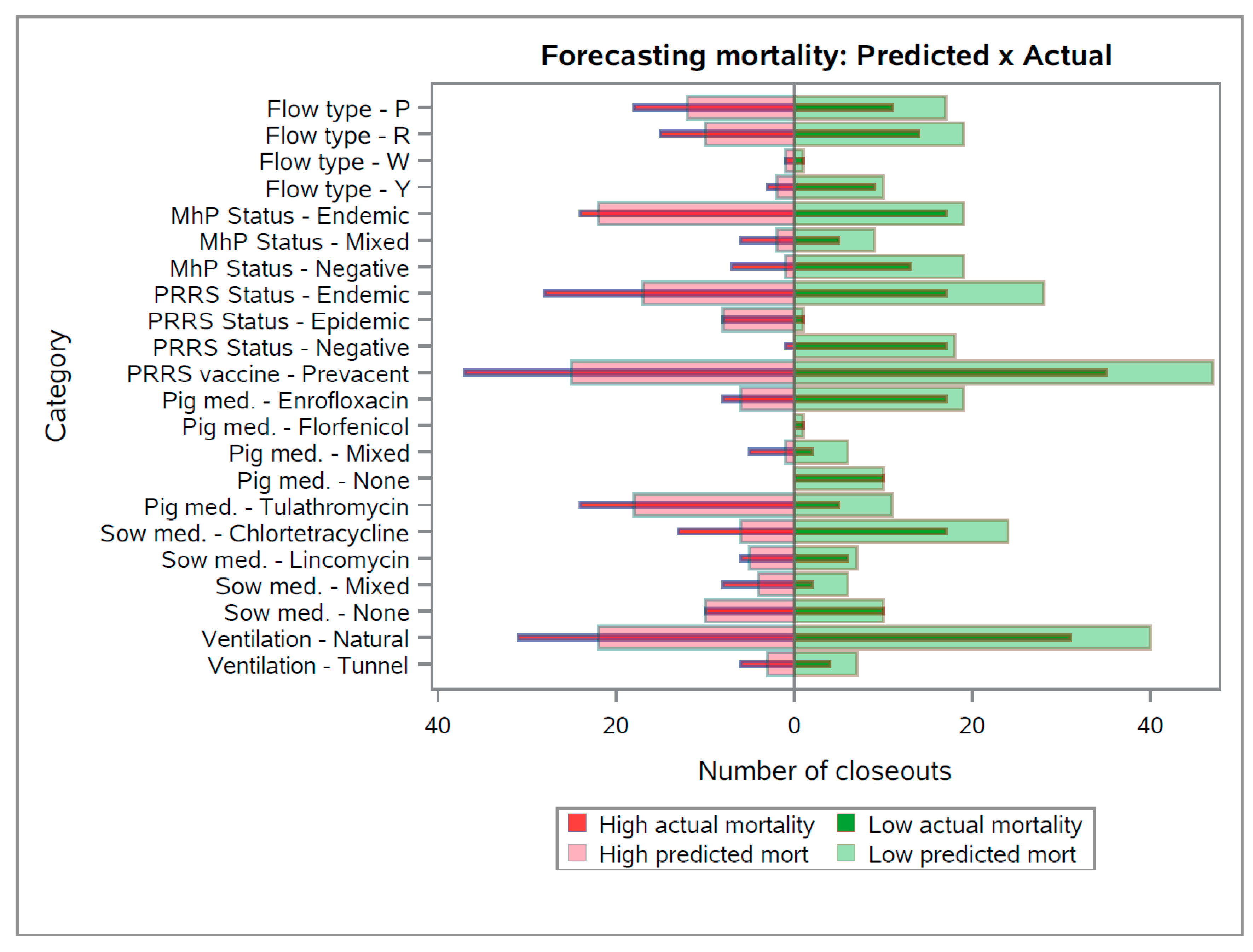Click the MhP Status - Endemic label
The height and width of the screenshot is (952, 1253).
click(x=290, y=215)
